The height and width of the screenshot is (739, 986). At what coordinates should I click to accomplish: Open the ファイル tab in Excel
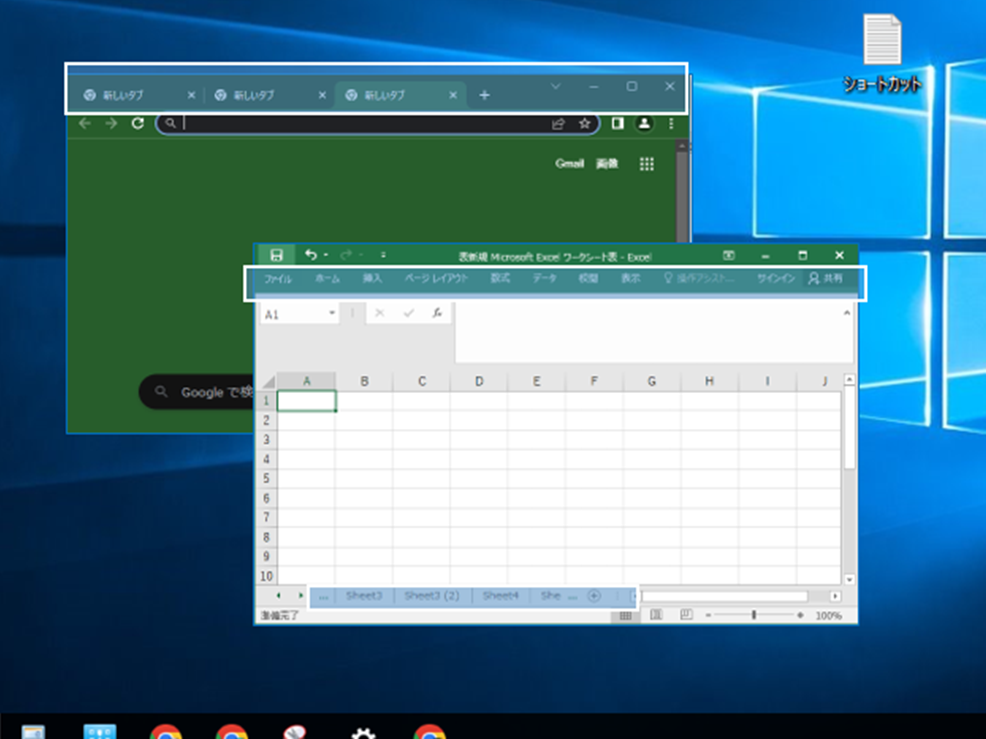pos(277,279)
